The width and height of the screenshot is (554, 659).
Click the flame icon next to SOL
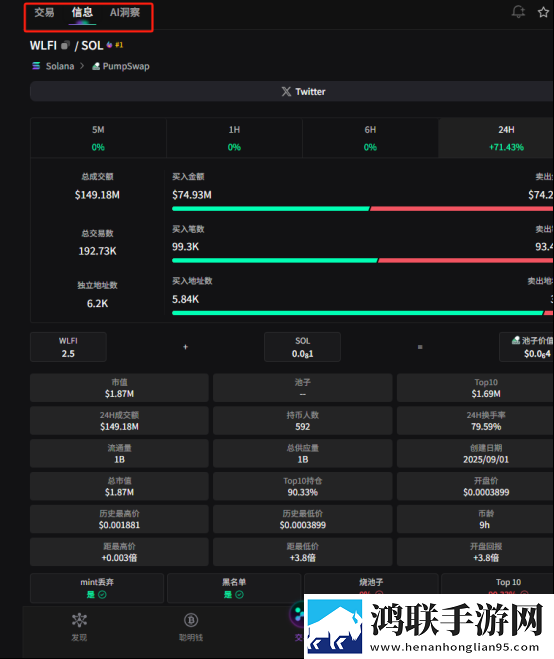click(x=109, y=45)
